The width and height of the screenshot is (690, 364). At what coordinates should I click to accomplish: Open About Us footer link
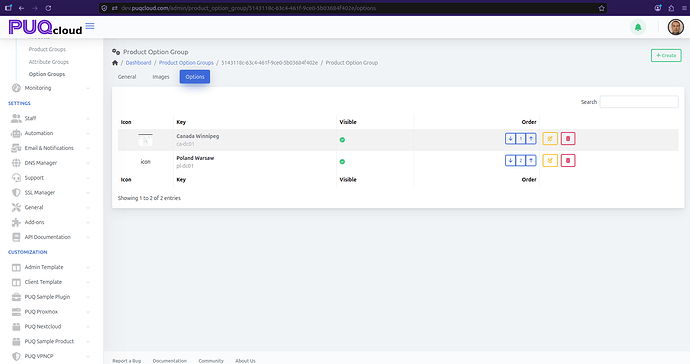(x=245, y=361)
